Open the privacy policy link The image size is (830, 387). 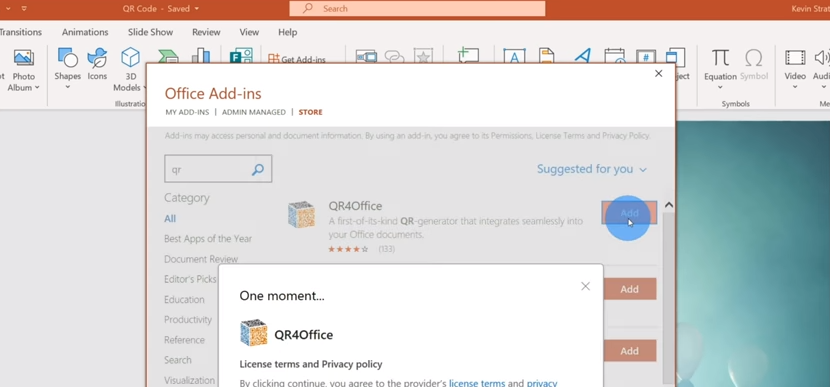click(542, 383)
